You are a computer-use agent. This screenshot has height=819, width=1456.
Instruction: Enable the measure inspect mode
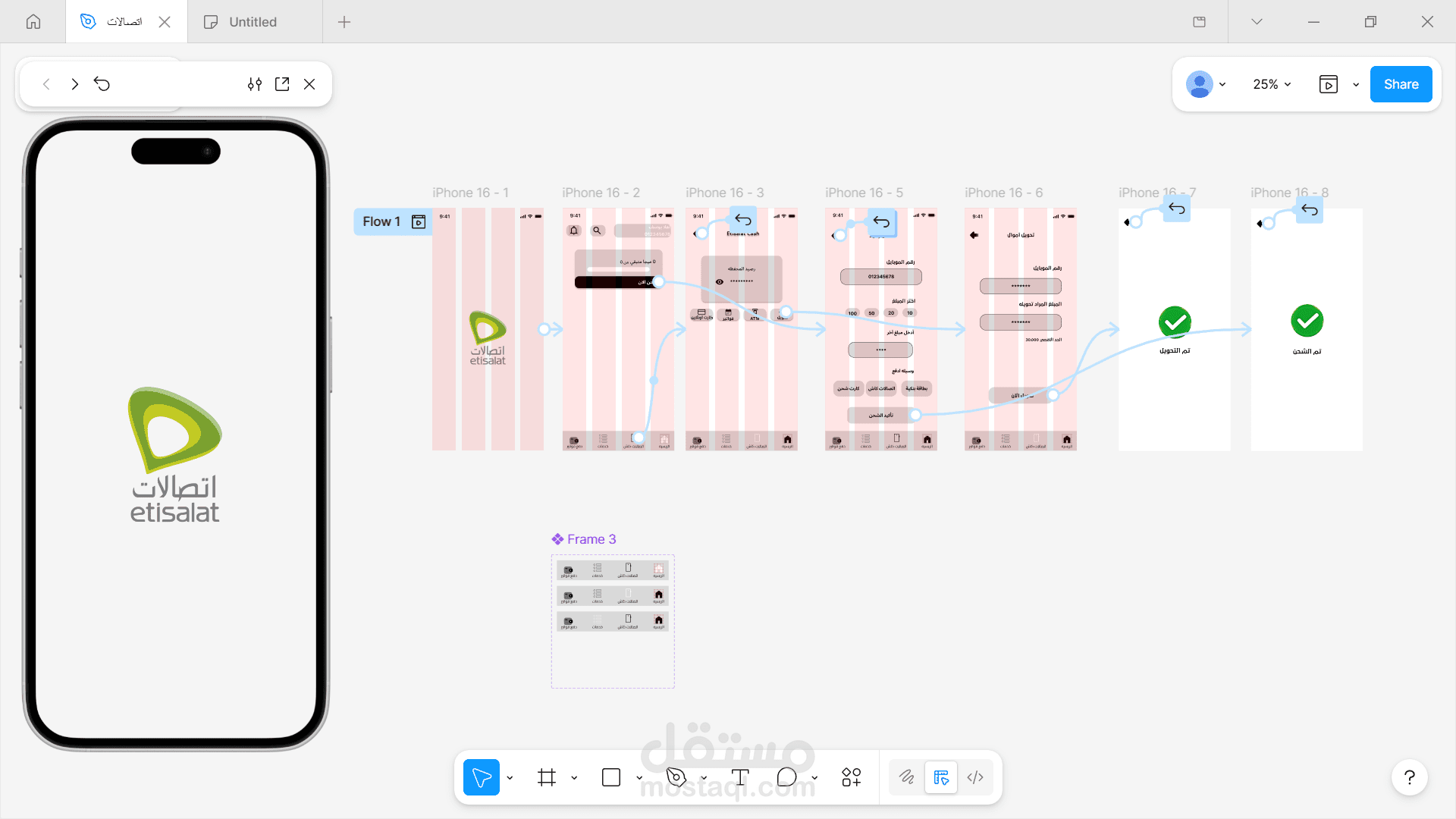(941, 777)
